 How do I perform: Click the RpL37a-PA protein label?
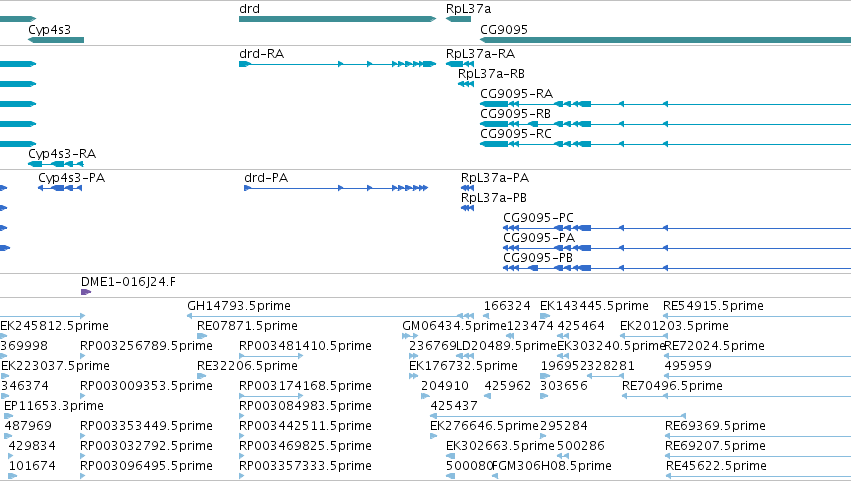(495, 178)
